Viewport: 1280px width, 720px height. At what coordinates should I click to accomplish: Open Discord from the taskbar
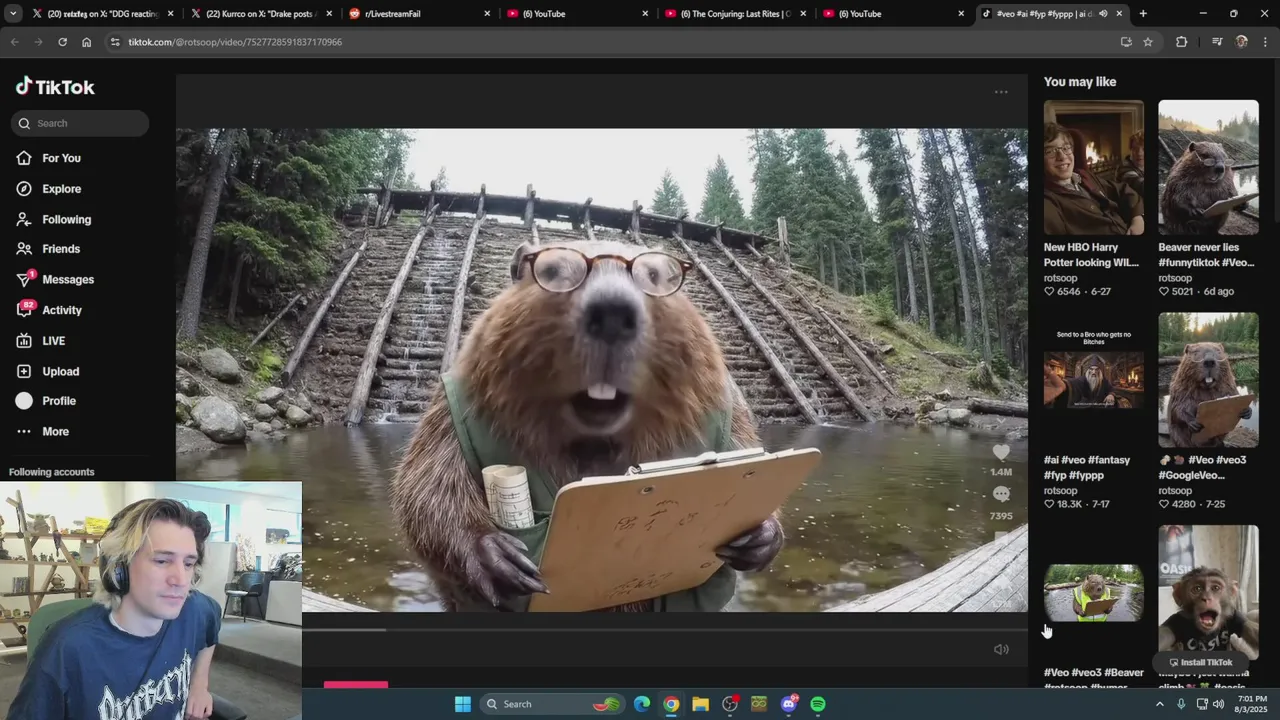tap(789, 704)
